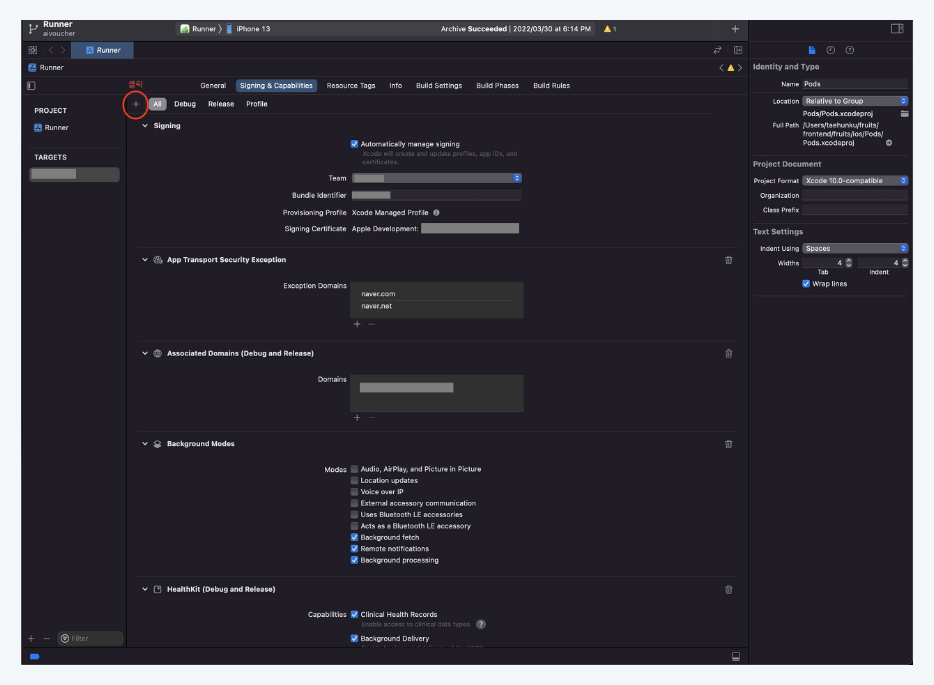Collapse Associated Domains section
Image resolution: width=934 pixels, height=685 pixels.
[145, 353]
